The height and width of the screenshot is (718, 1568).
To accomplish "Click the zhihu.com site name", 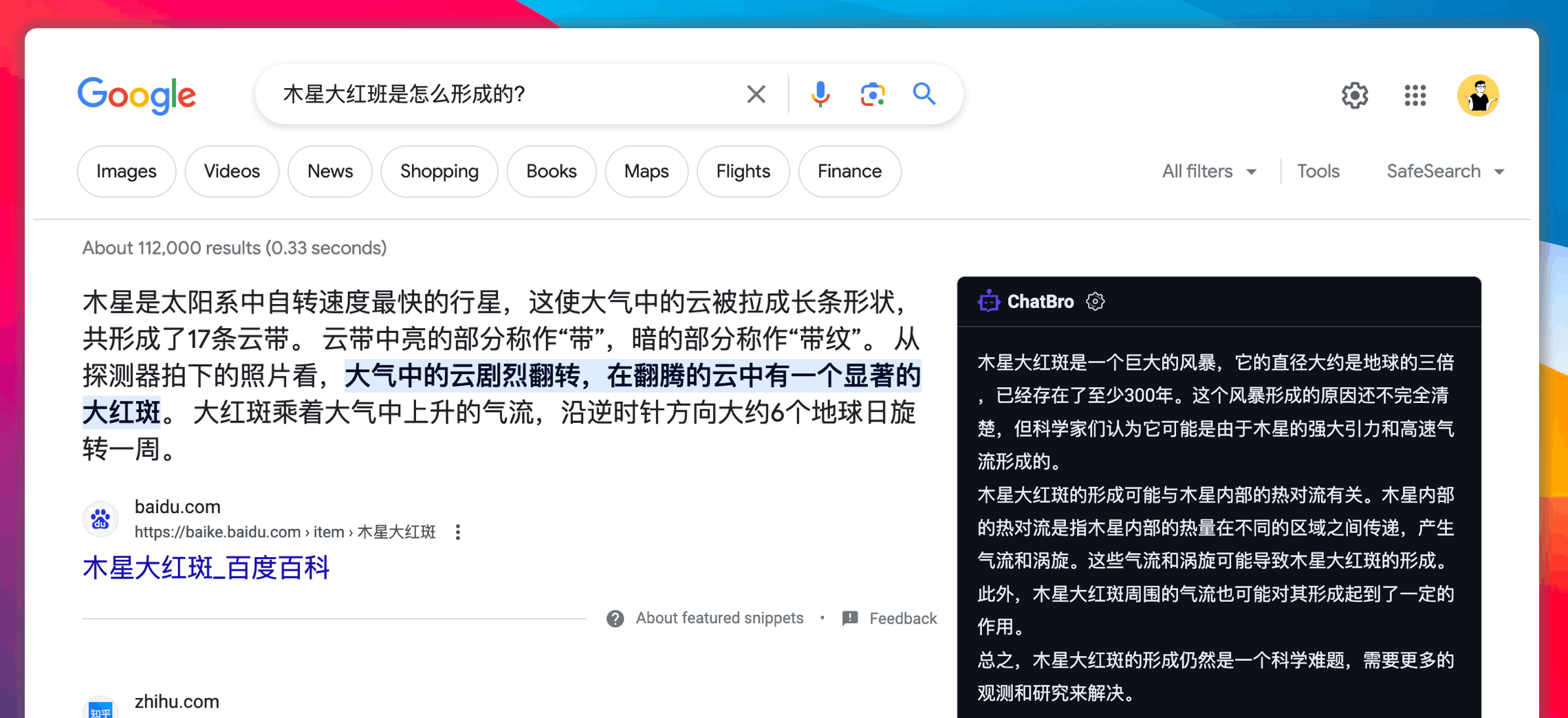I will click(x=177, y=701).
